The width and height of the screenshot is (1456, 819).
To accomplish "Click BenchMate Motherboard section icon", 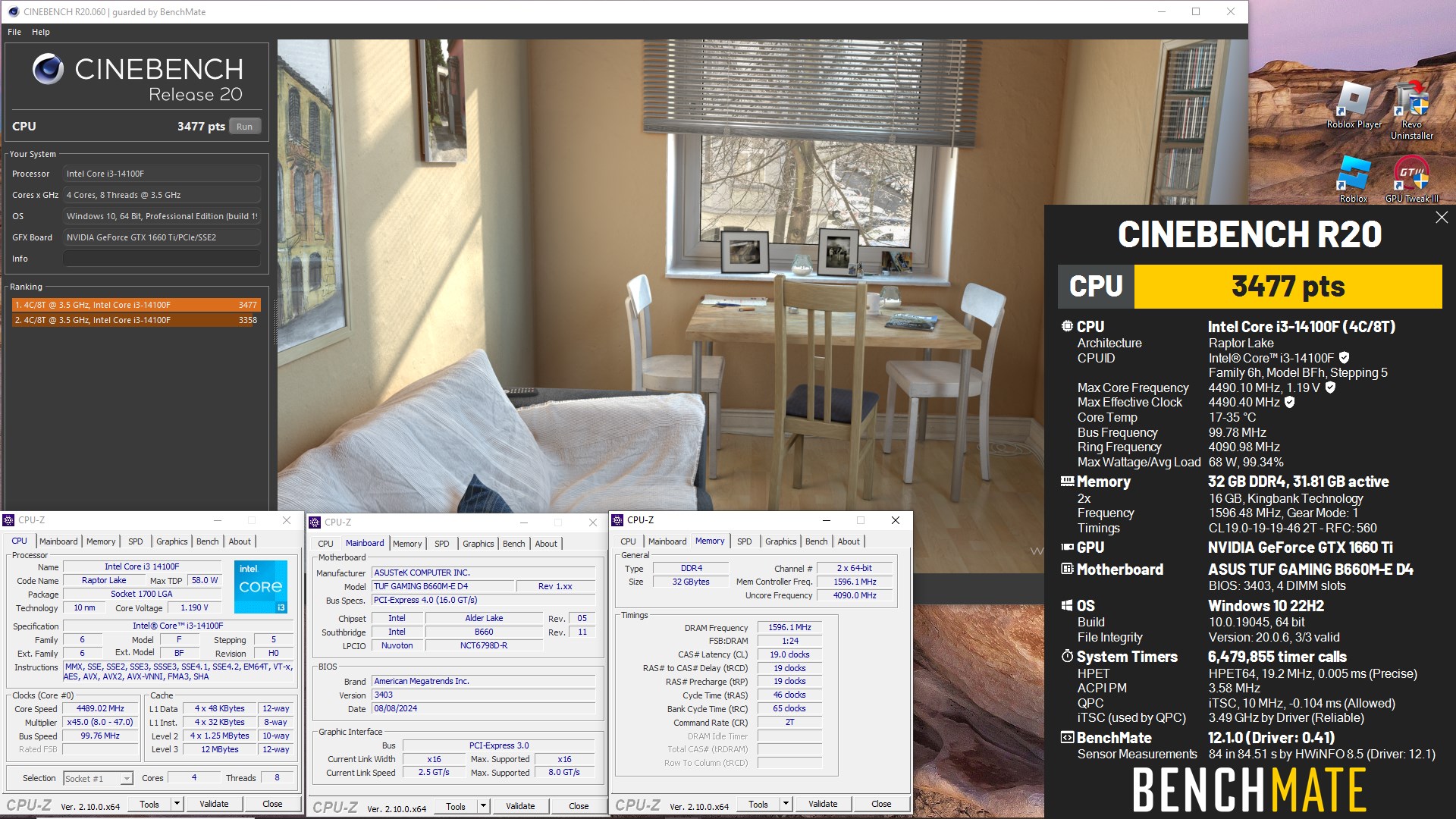I will [x=1067, y=570].
